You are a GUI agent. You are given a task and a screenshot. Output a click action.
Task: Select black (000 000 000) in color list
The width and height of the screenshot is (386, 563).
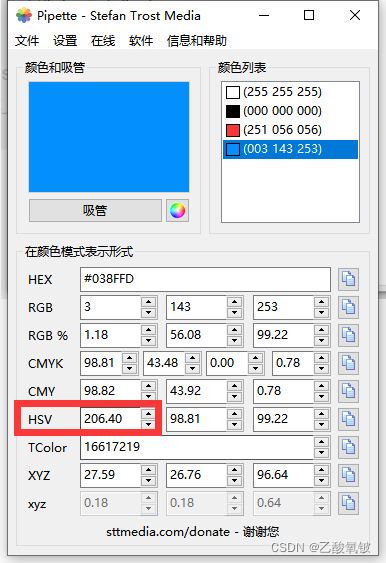coord(290,111)
